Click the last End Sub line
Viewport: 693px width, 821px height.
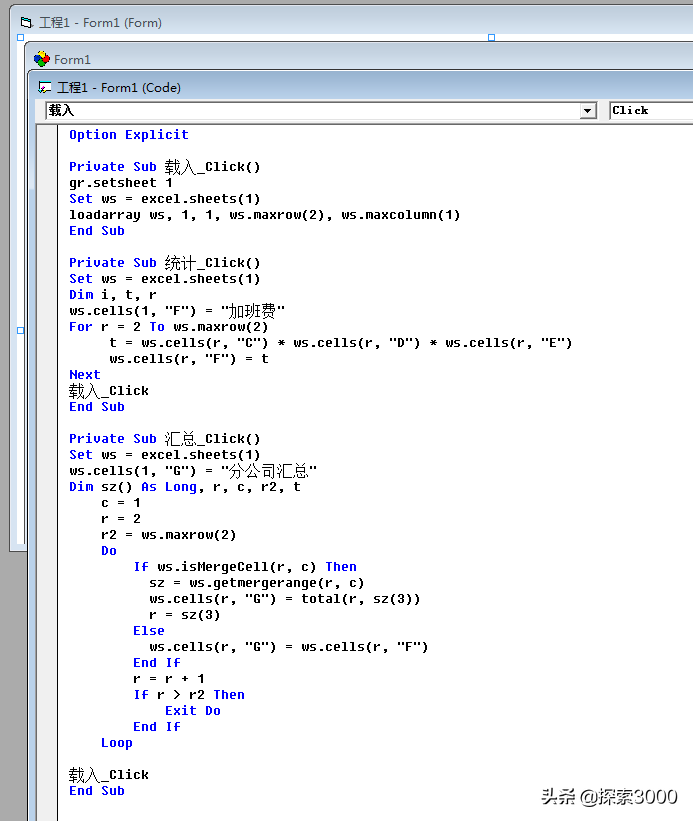tap(97, 791)
